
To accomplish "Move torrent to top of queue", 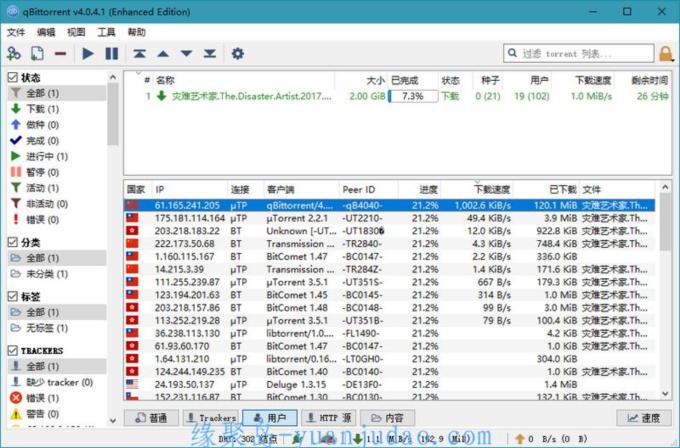I will [139, 54].
